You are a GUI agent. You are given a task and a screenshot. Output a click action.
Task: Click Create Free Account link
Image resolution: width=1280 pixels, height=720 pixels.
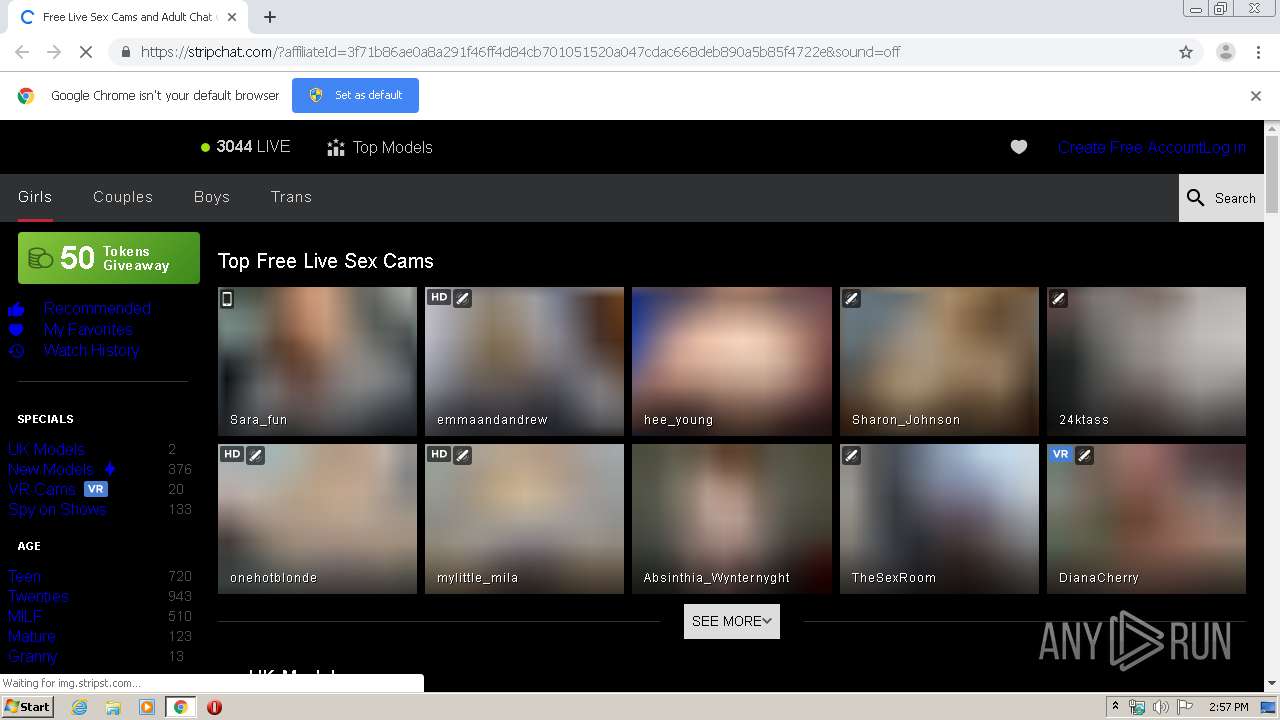pos(1130,147)
